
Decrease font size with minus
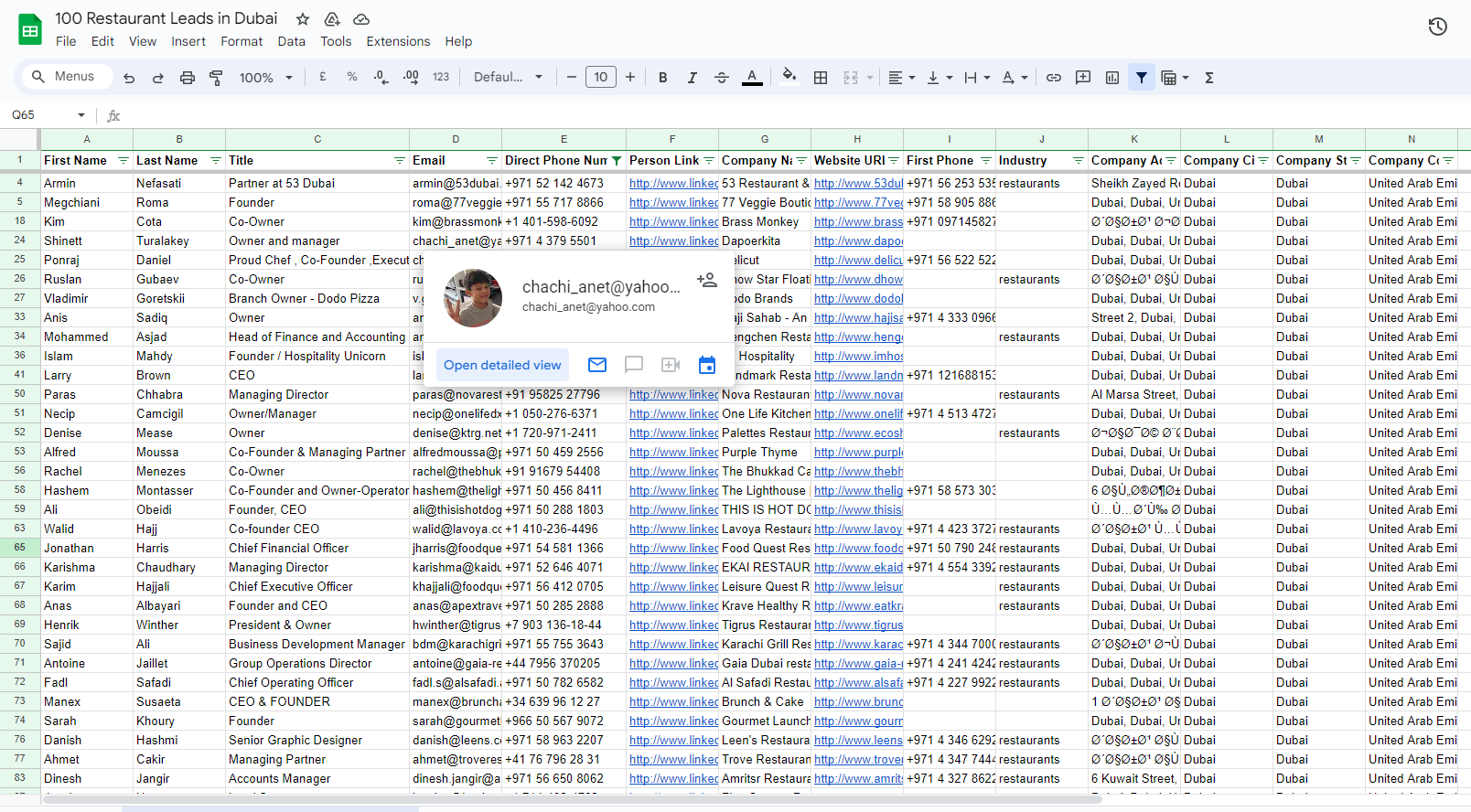572,78
